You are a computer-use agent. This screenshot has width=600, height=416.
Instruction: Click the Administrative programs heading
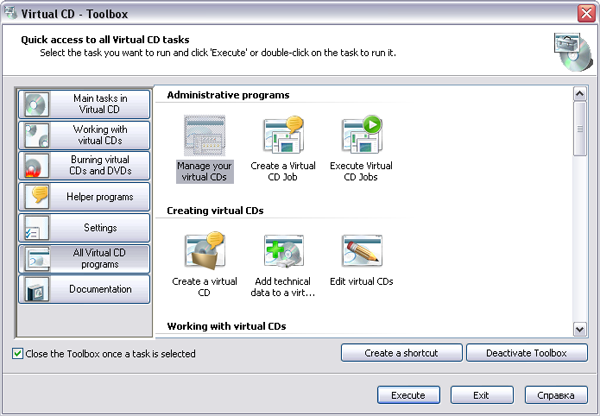pos(228,95)
